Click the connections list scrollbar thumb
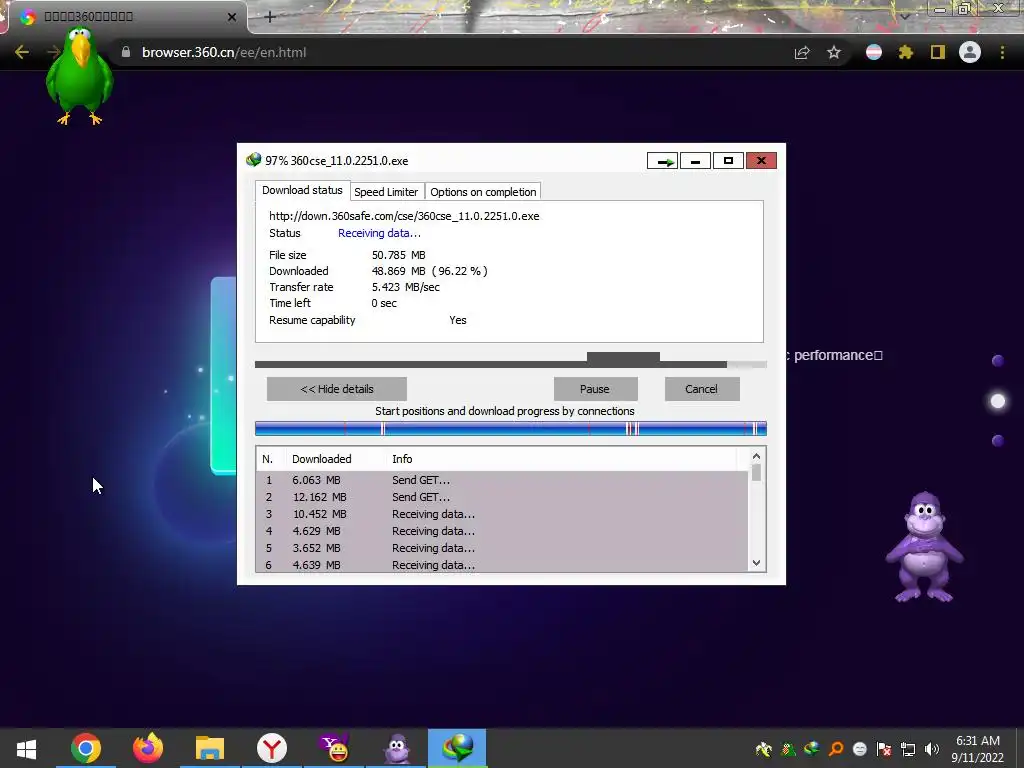 (x=756, y=472)
